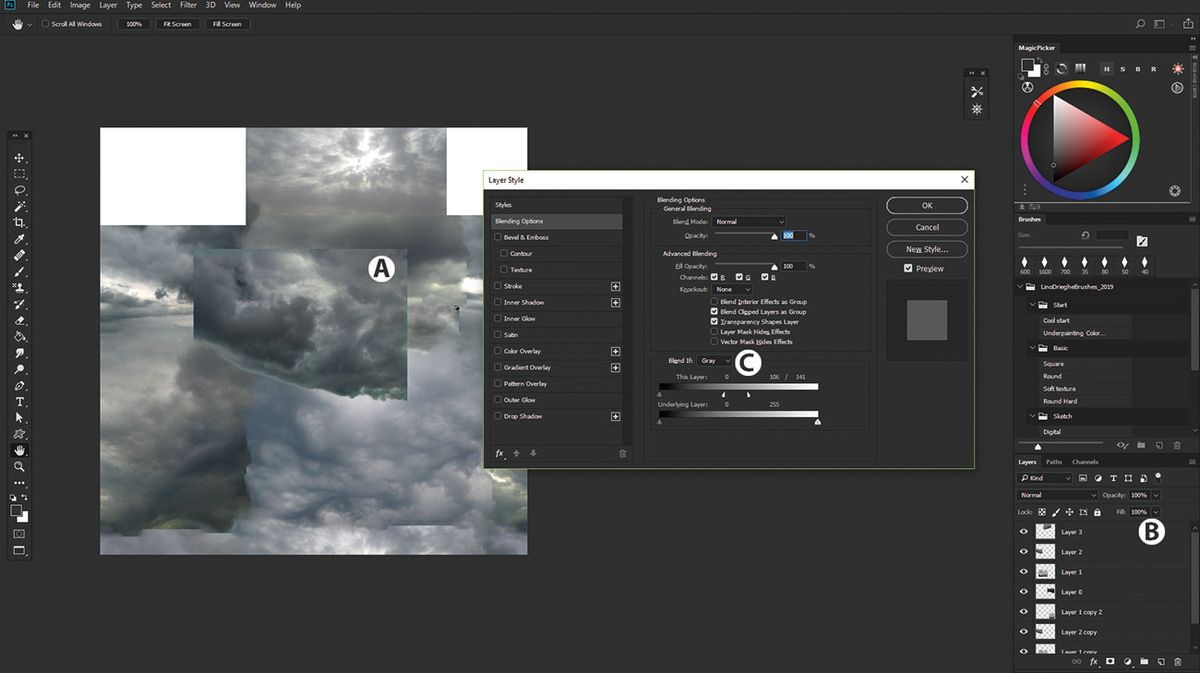Select the Zoom tool
The image size is (1200, 673).
(x=17, y=465)
